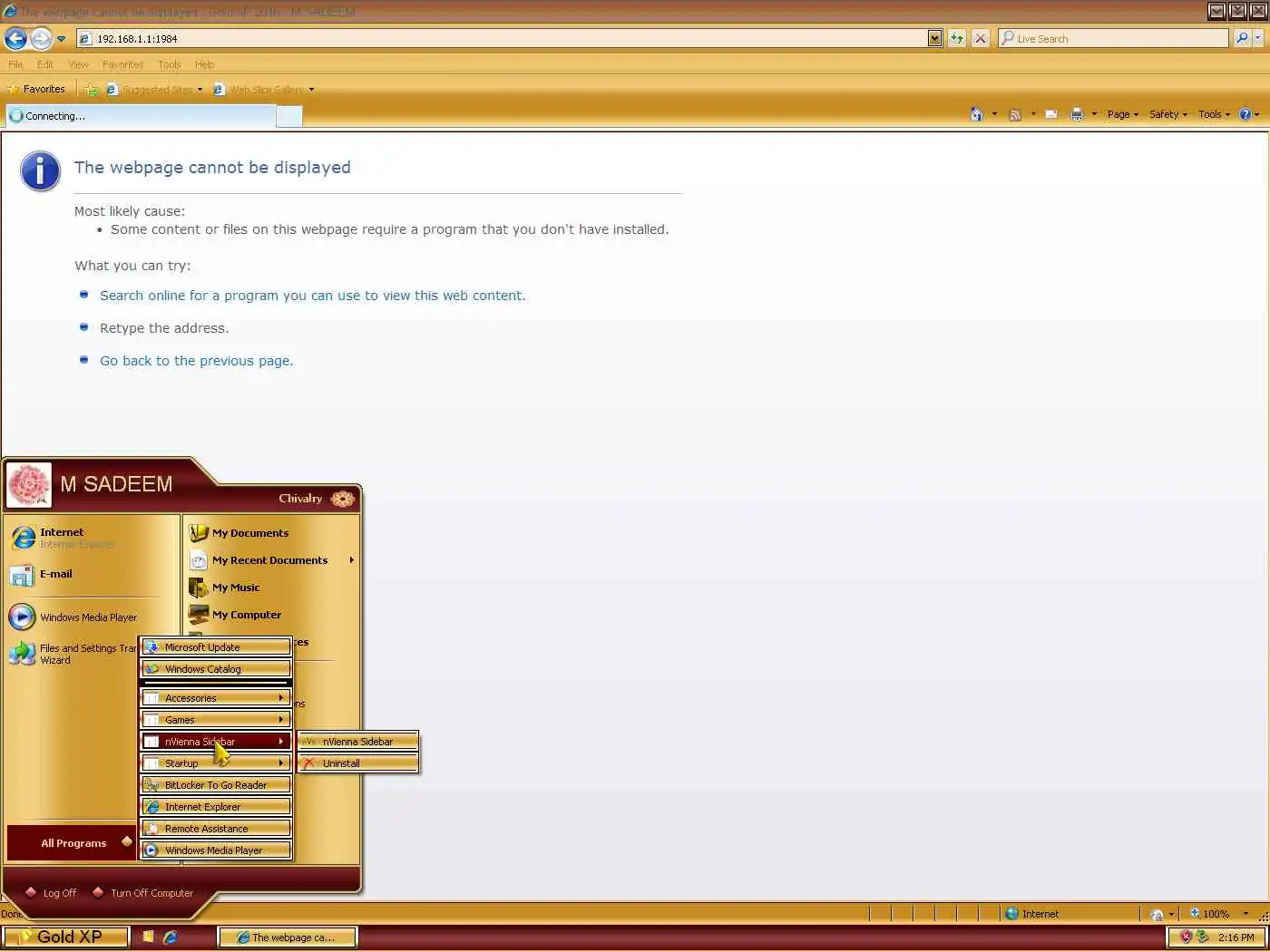Open the Help menu

click(x=205, y=64)
